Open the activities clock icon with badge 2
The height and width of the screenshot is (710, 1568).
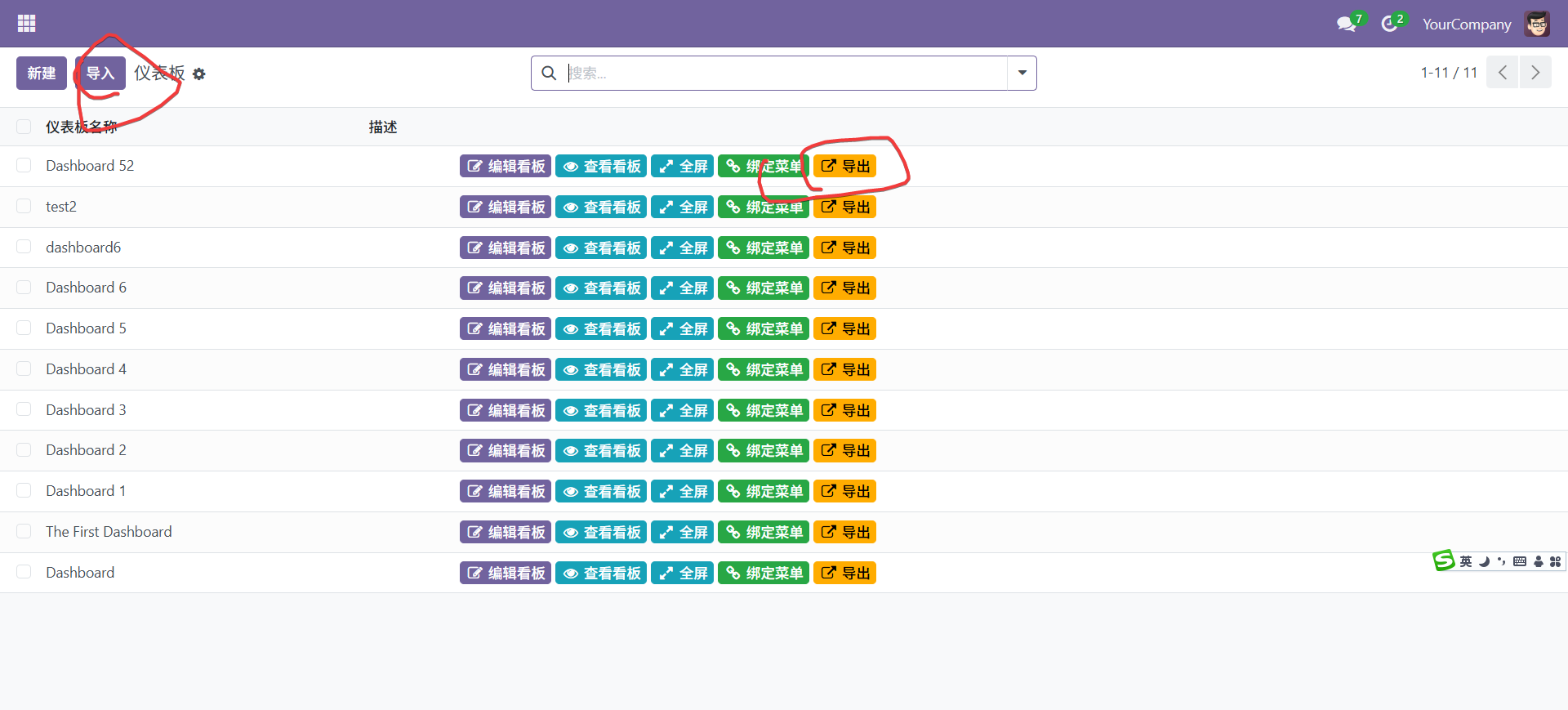[x=1389, y=25]
